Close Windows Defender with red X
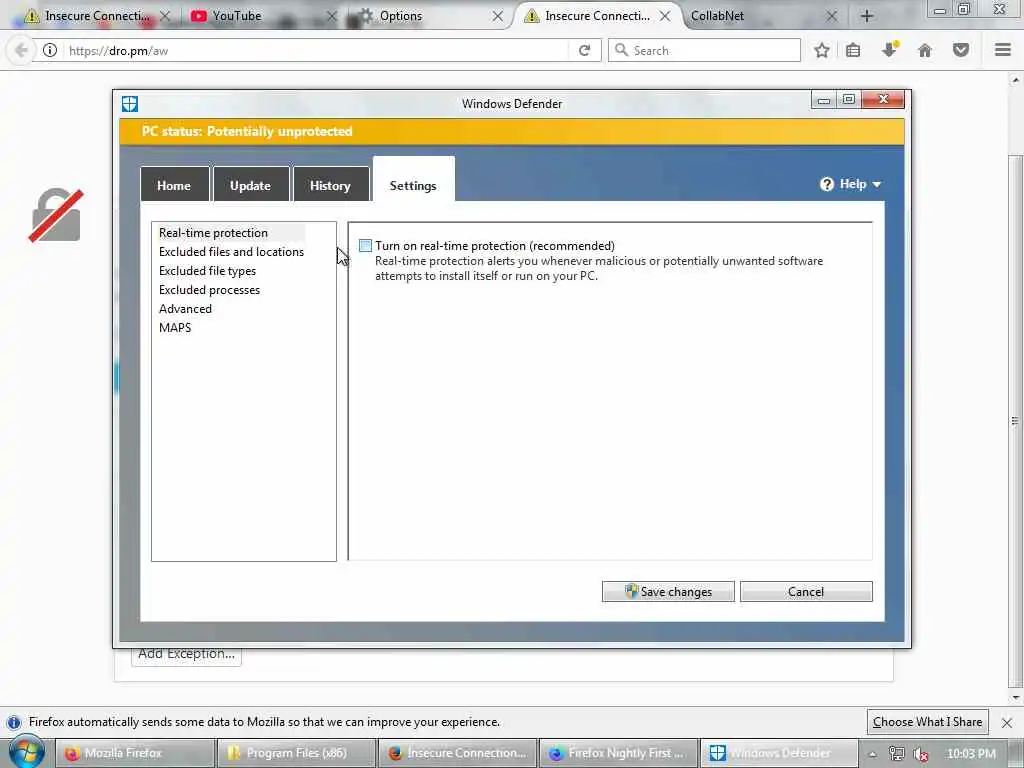Image resolution: width=1024 pixels, height=768 pixels. pos(884,99)
